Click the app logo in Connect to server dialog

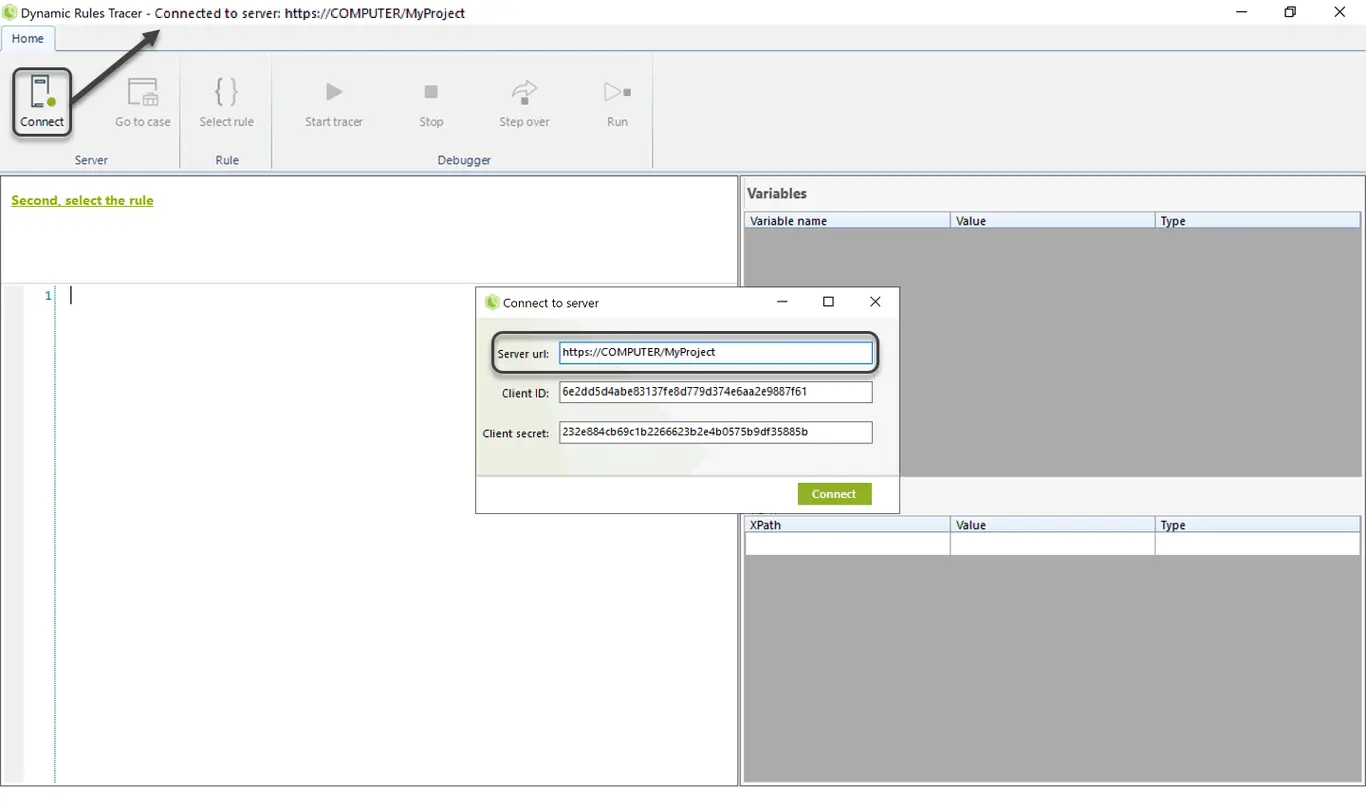click(491, 302)
